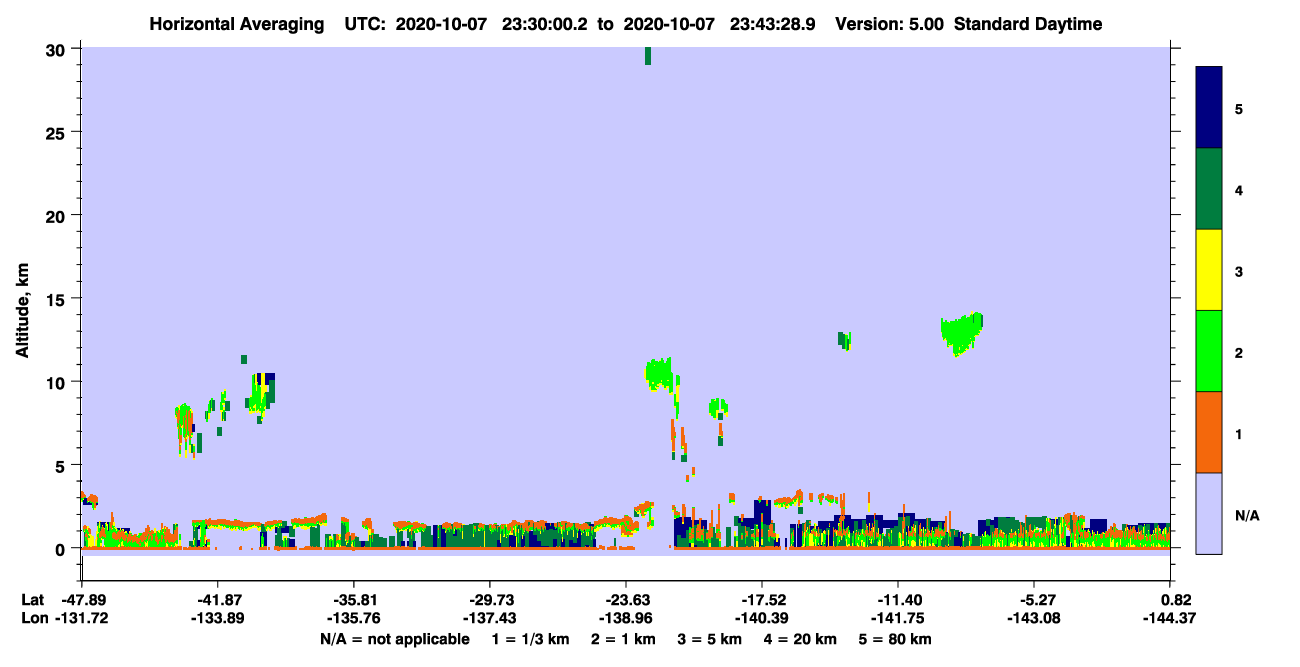Click latitude value '-35.81'
This screenshot has width=1300, height=667.
353,600
